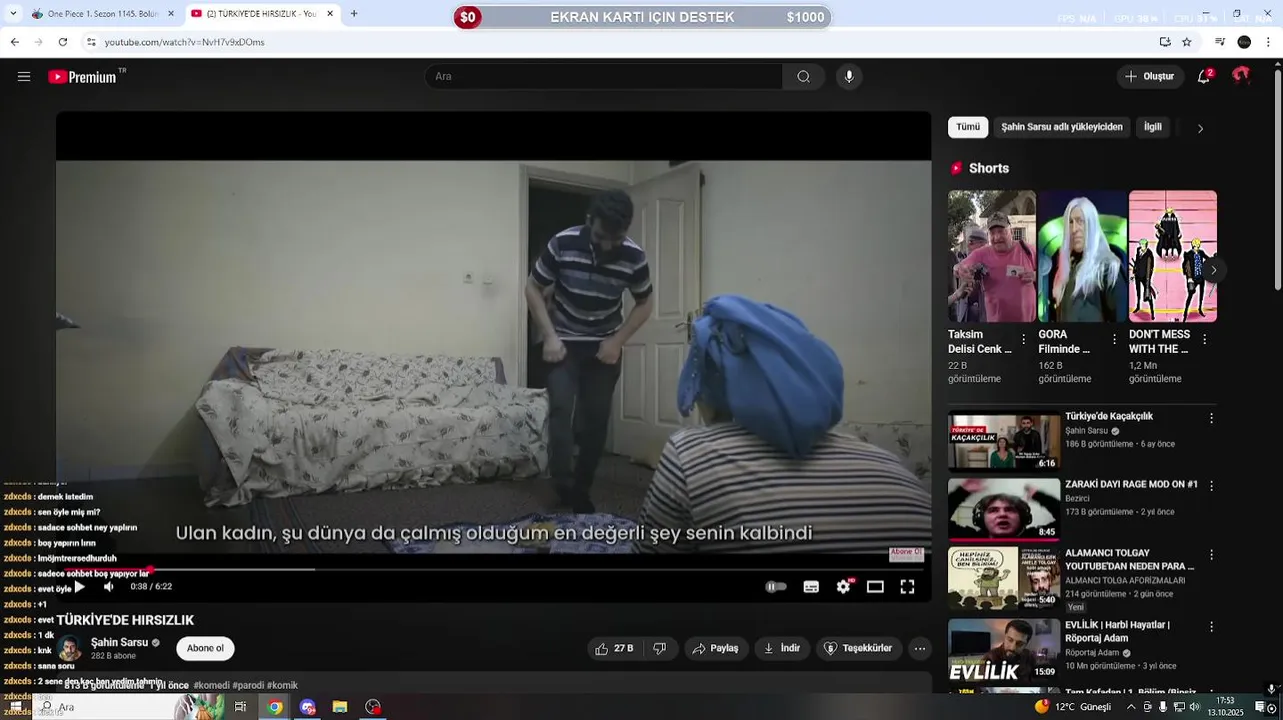Screen dimensions: 1283x720
Task: Show next Shorts with right arrow
Action: (x=1213, y=270)
